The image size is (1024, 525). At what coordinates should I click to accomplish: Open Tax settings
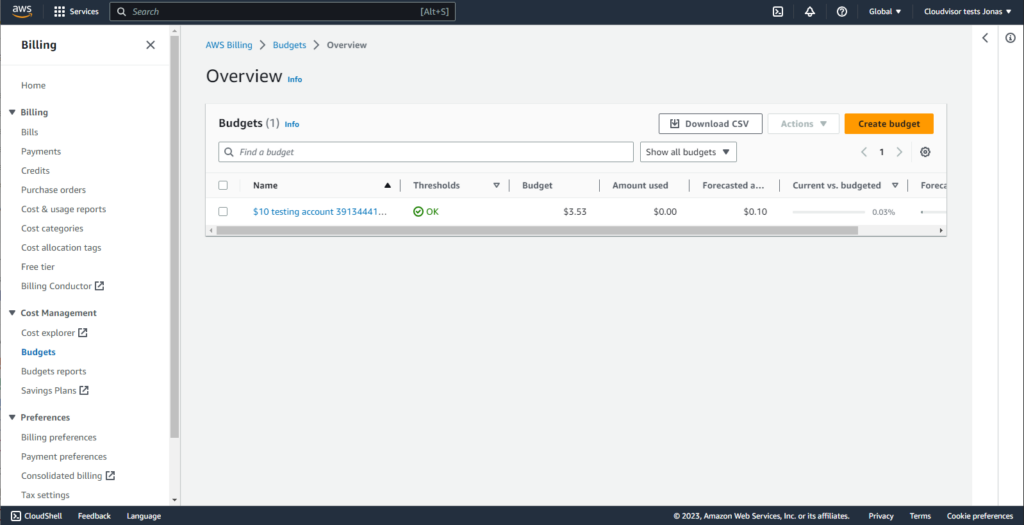(45, 495)
